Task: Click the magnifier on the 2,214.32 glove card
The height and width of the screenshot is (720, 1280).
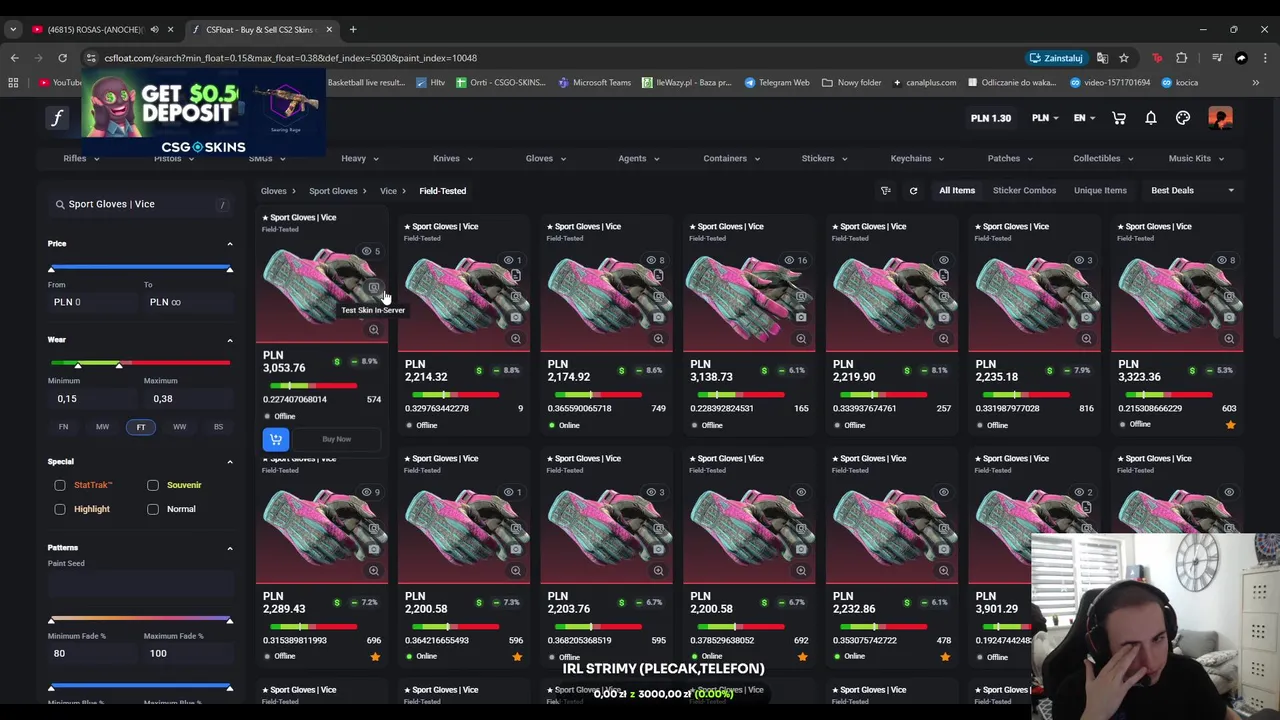Action: (x=516, y=339)
